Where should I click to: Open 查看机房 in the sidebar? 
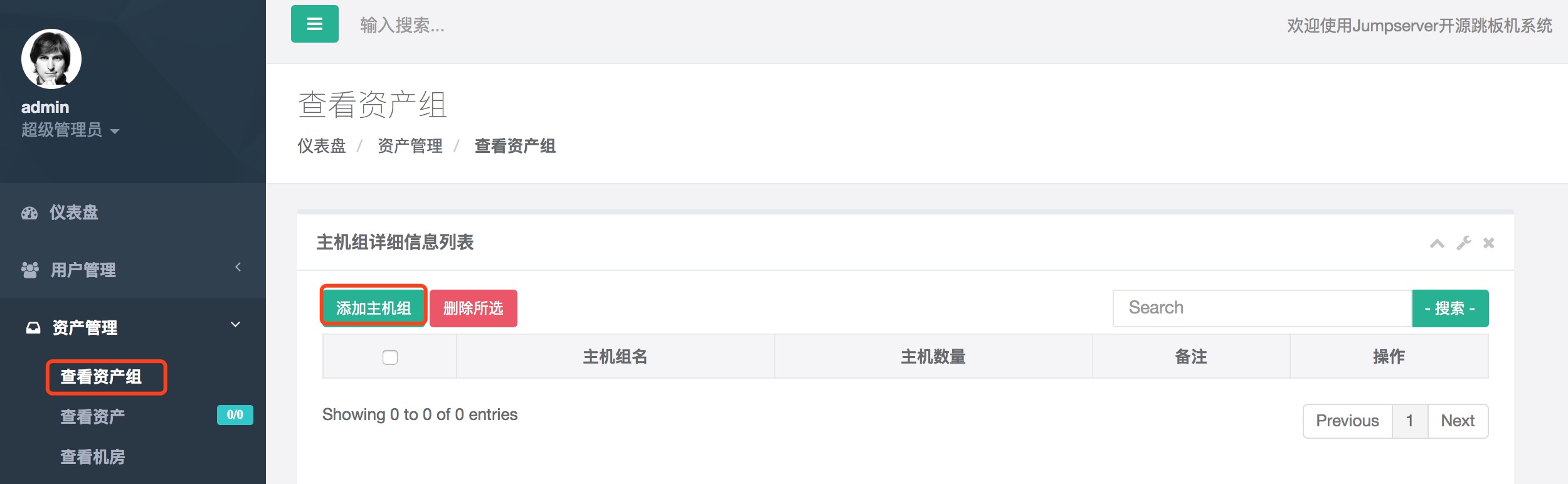[93, 457]
